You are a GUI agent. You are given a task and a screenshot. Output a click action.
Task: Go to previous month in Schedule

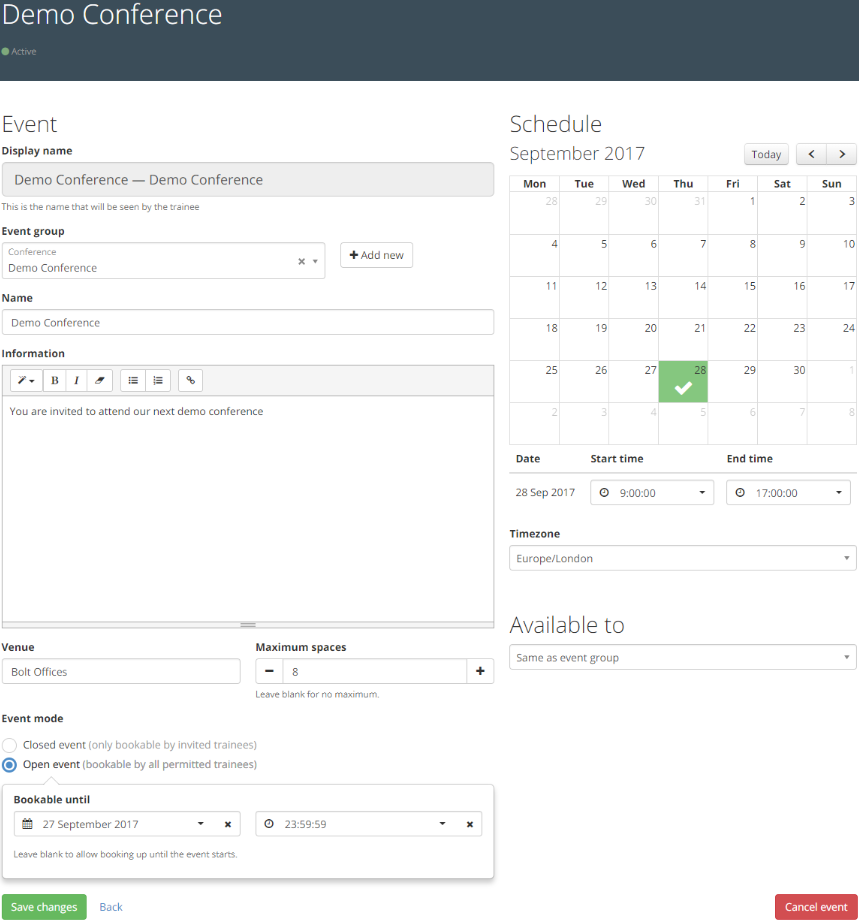tap(811, 154)
